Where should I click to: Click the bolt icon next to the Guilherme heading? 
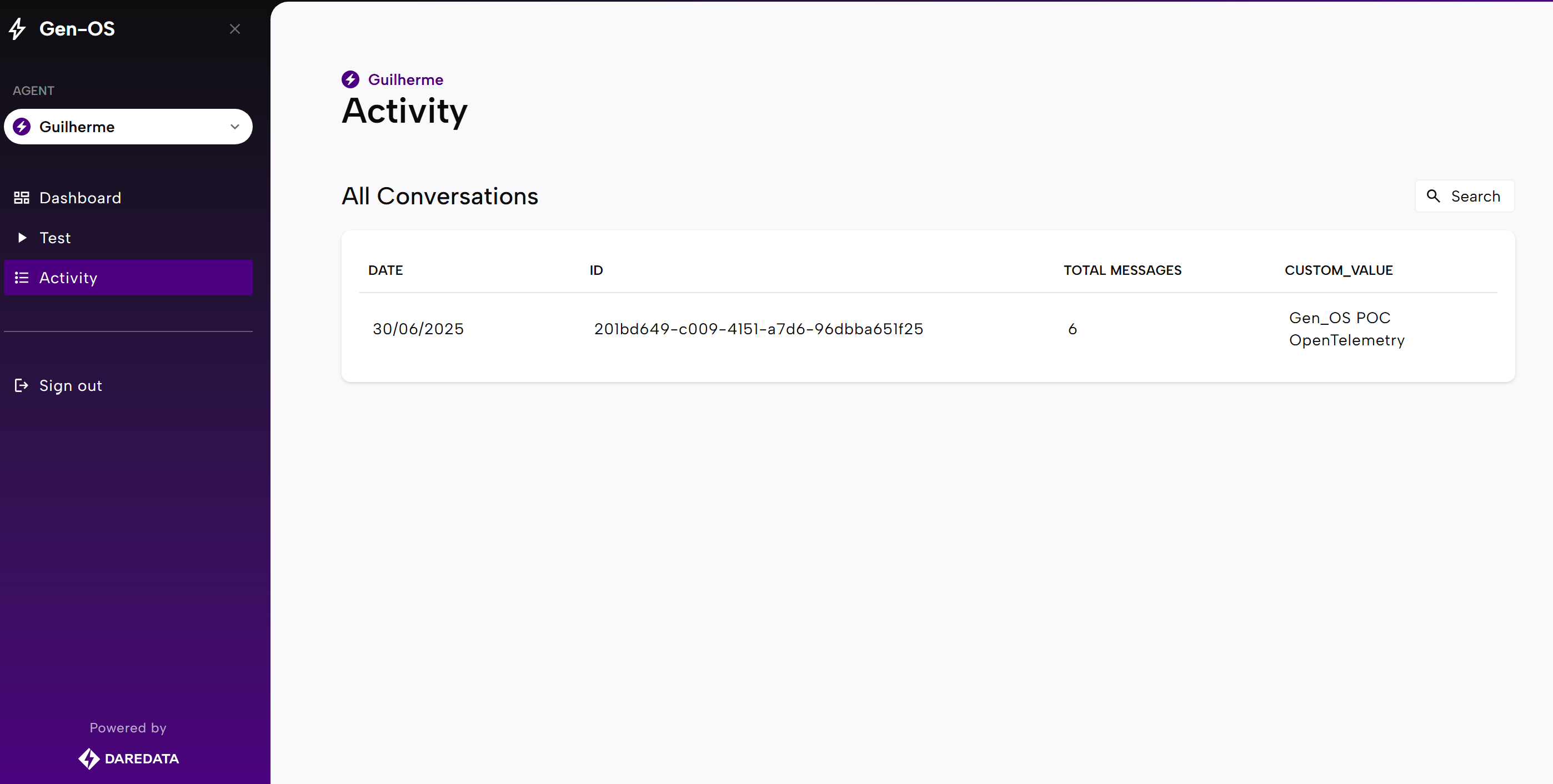pyautogui.click(x=350, y=79)
